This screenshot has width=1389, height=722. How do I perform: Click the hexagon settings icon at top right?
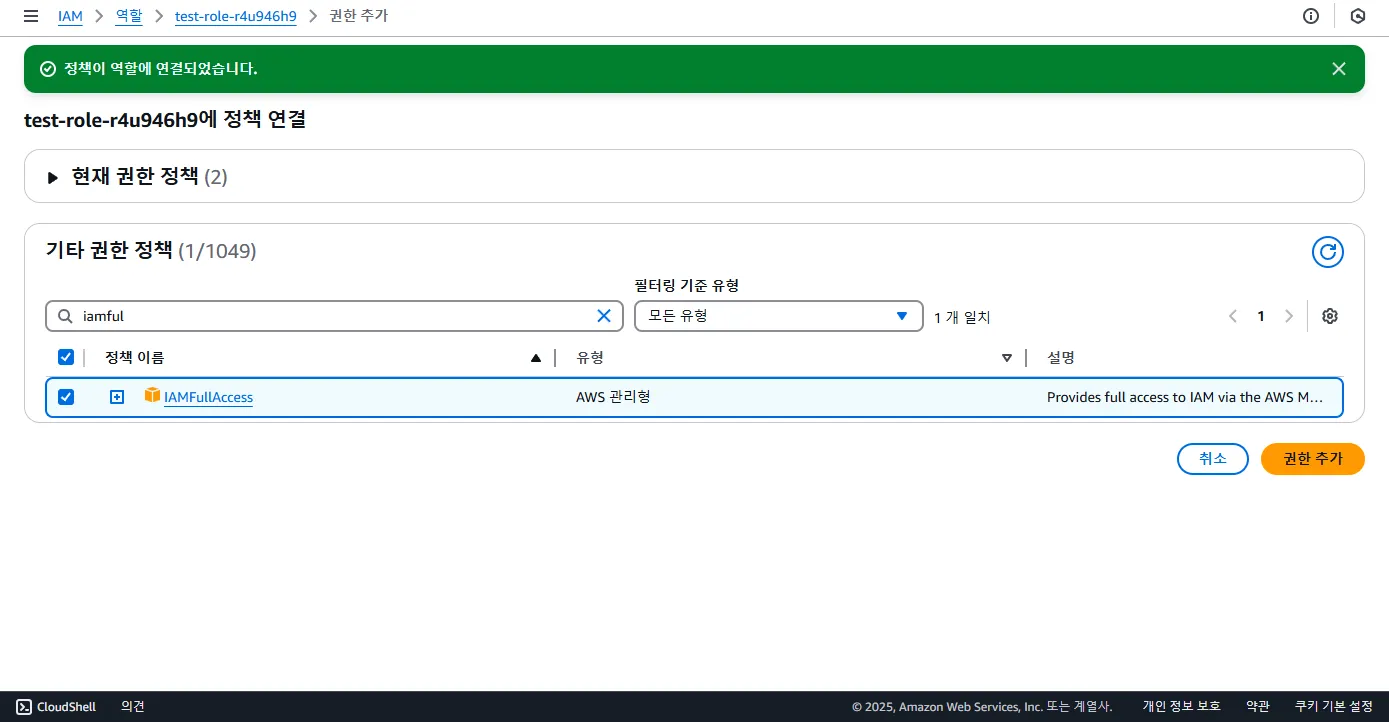(x=1358, y=16)
